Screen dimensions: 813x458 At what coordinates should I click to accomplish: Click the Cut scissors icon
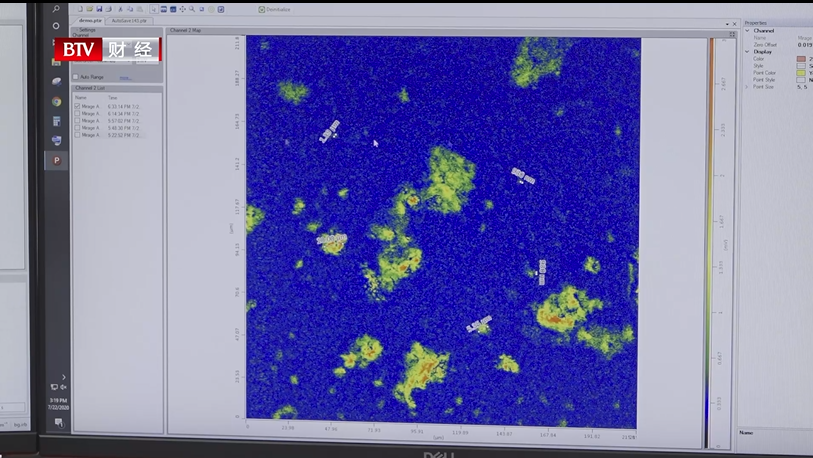point(118,9)
